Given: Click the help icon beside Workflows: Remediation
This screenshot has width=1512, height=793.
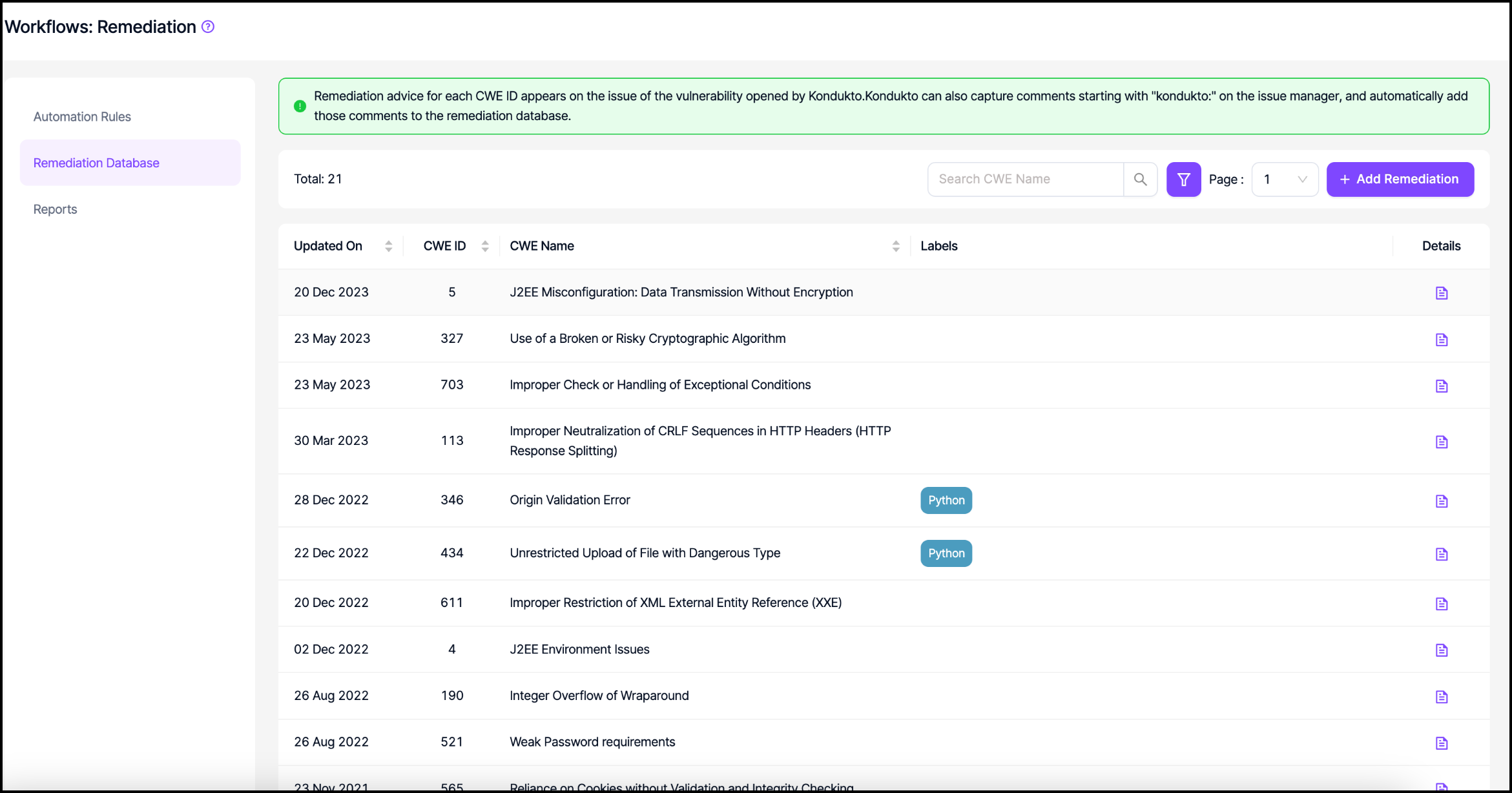Looking at the screenshot, I should click(x=208, y=26).
